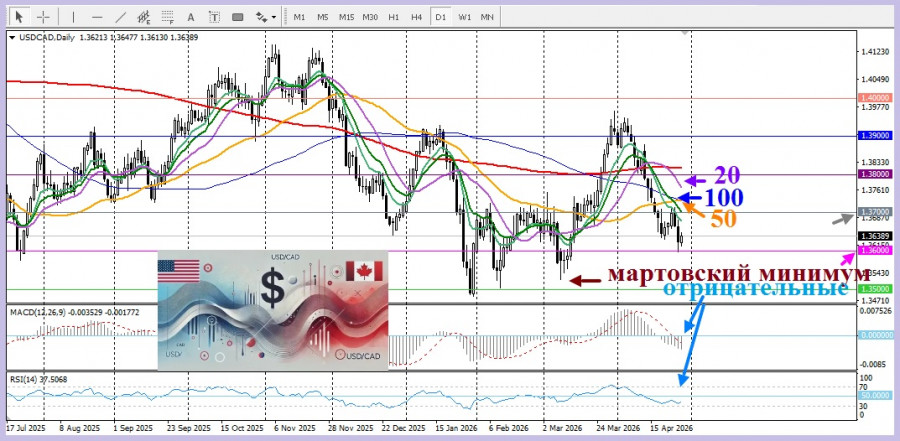Select the cursor arrow tool

pyautogui.click(x=21, y=17)
